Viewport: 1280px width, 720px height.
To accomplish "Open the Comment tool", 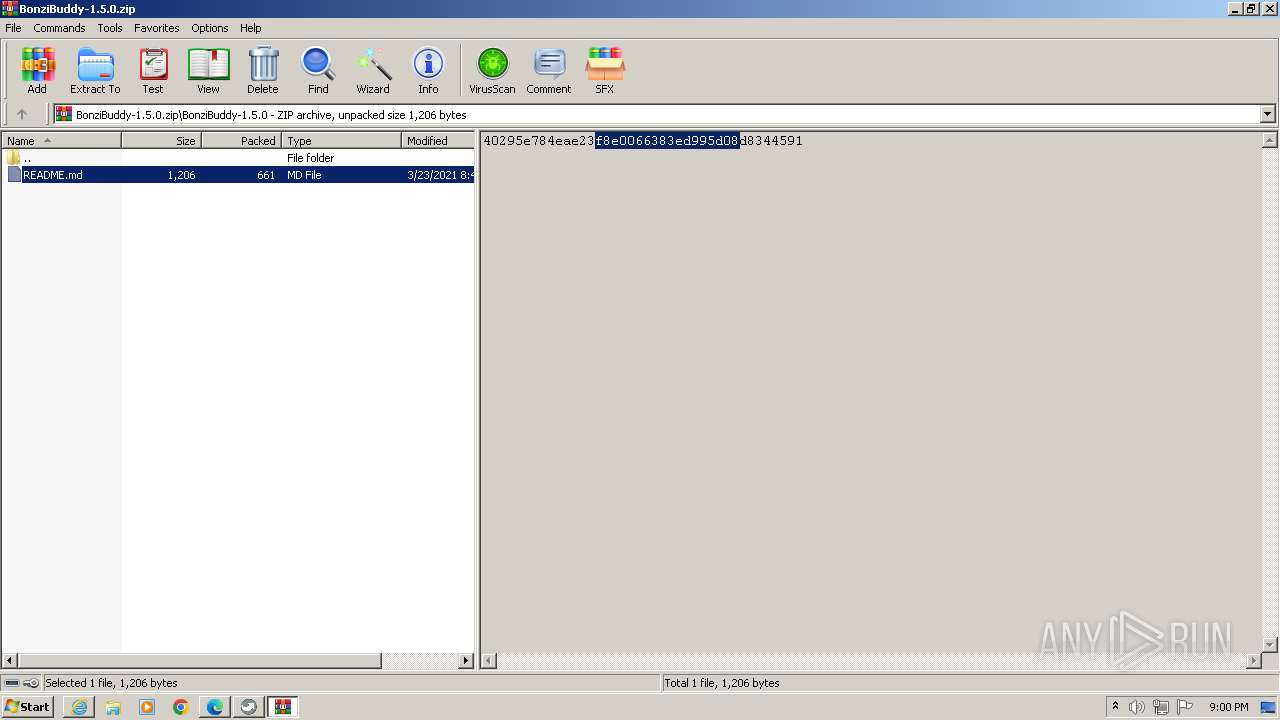I will (549, 70).
